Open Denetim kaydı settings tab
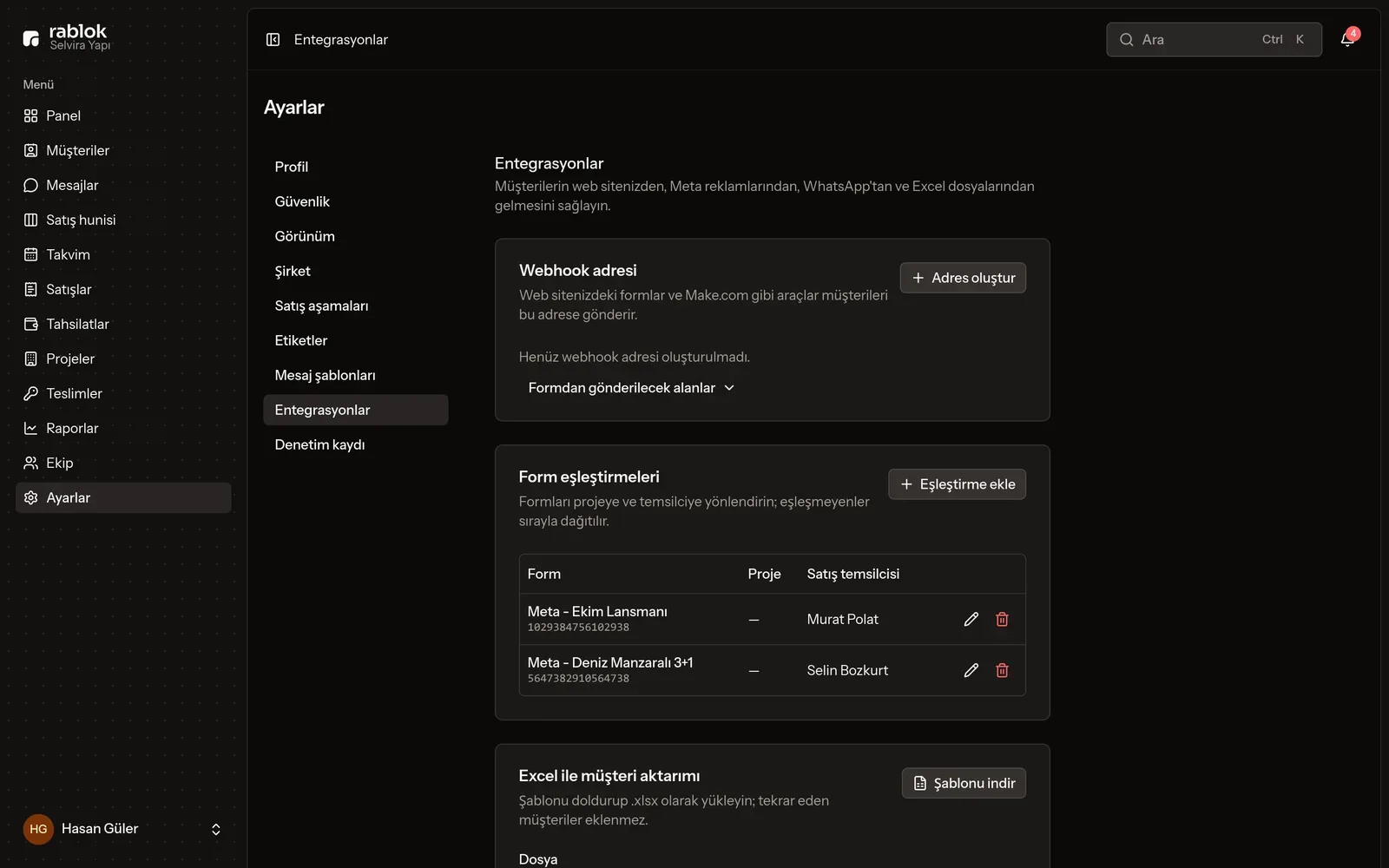Viewport: 1389px width, 868px height. click(x=356, y=444)
